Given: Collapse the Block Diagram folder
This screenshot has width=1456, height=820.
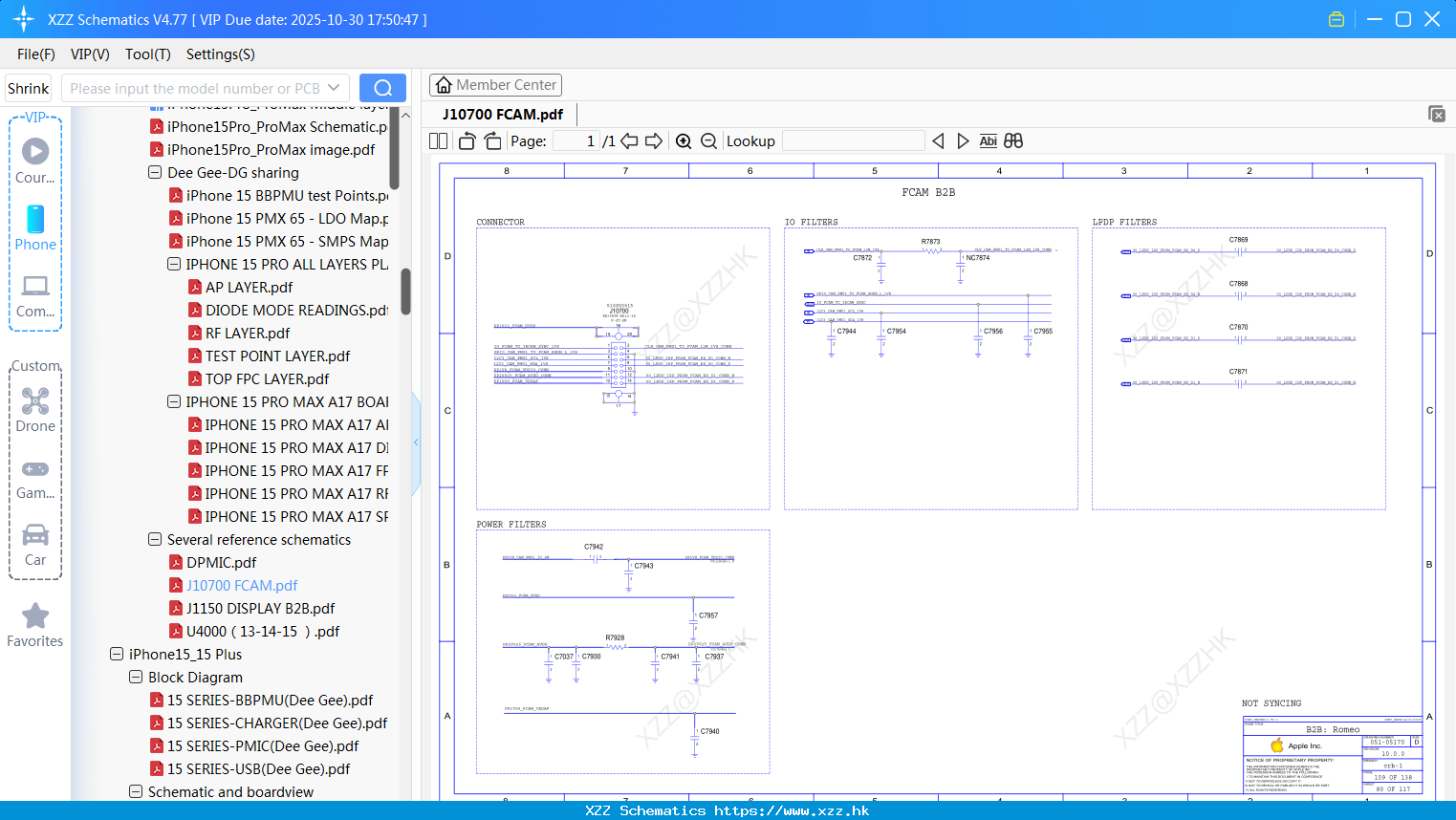Looking at the screenshot, I should (x=136, y=677).
